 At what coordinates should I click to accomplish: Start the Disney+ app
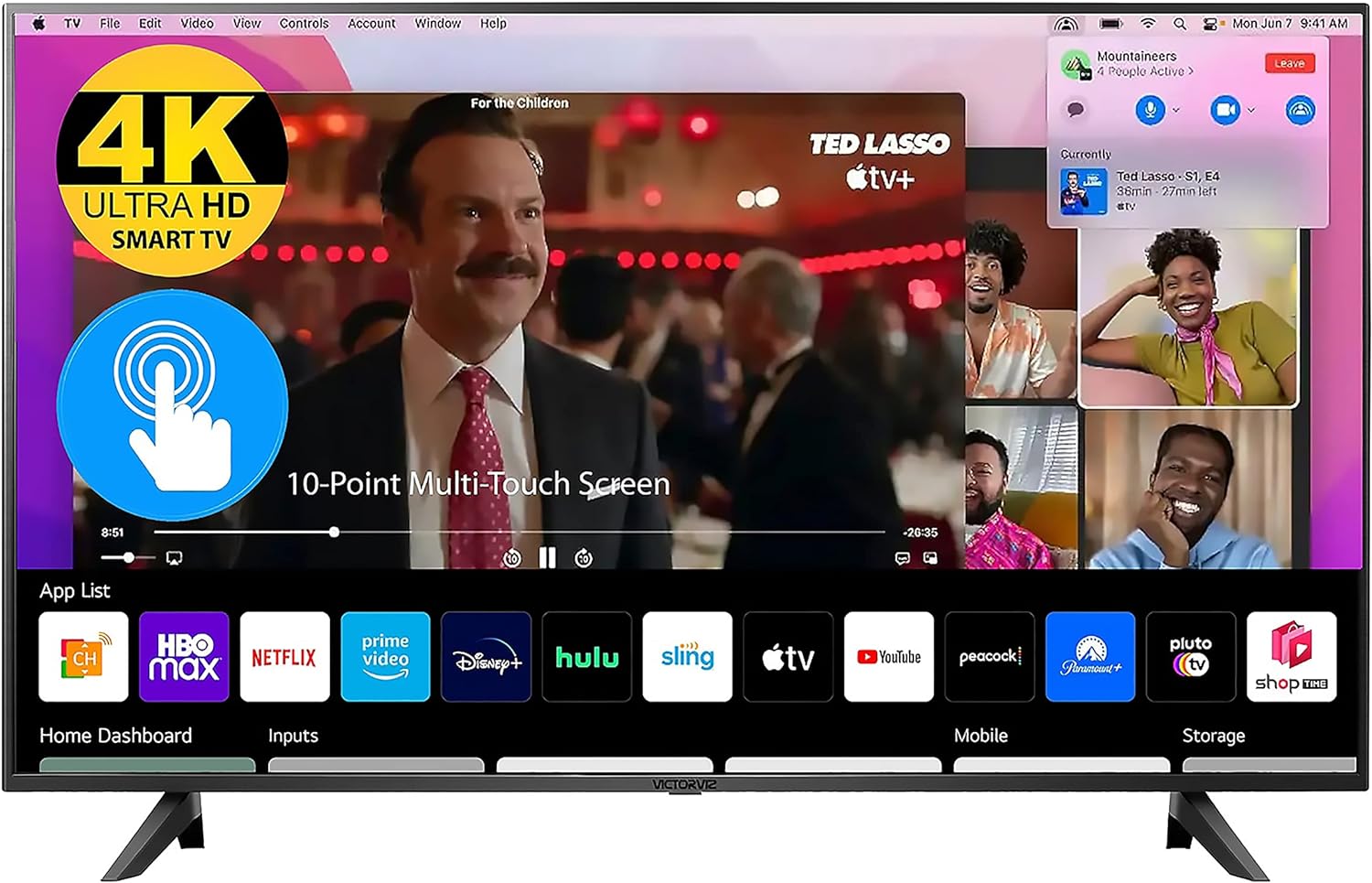[486, 656]
